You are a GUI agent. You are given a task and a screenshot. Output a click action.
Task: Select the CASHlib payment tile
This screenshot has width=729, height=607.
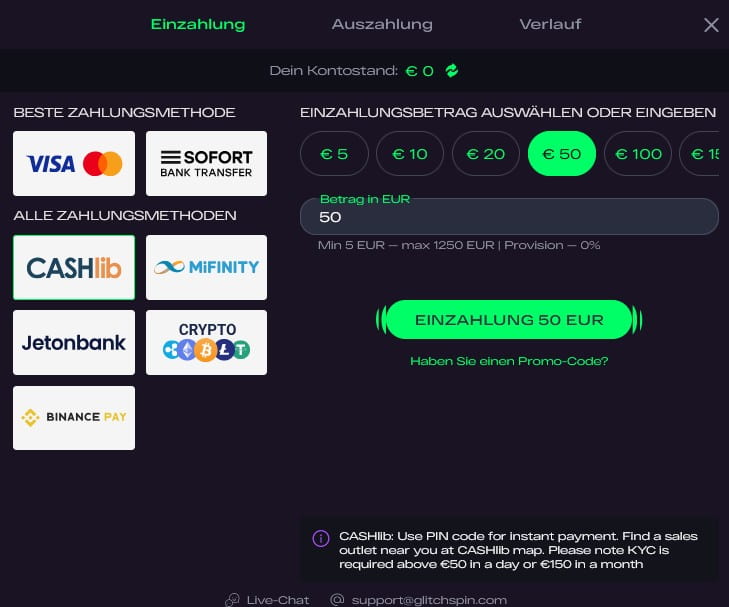74,267
